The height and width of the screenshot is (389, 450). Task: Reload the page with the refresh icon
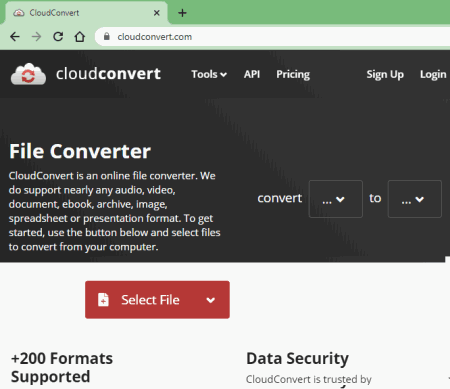(58, 37)
